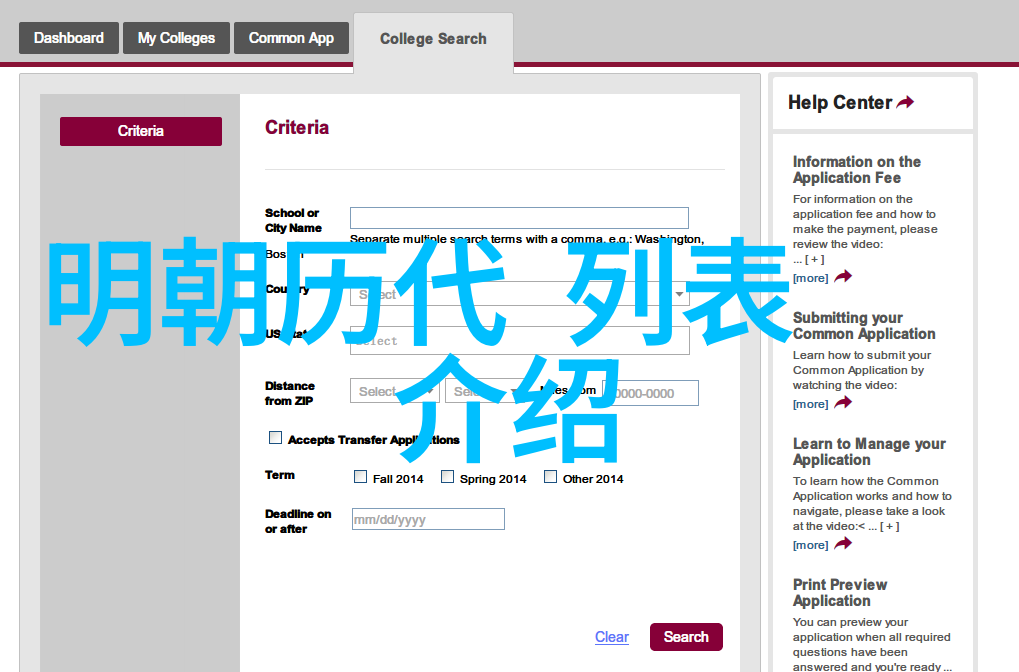Click the Submitting your Common Application heading
This screenshot has width=1019, height=672.
pyautogui.click(x=864, y=326)
